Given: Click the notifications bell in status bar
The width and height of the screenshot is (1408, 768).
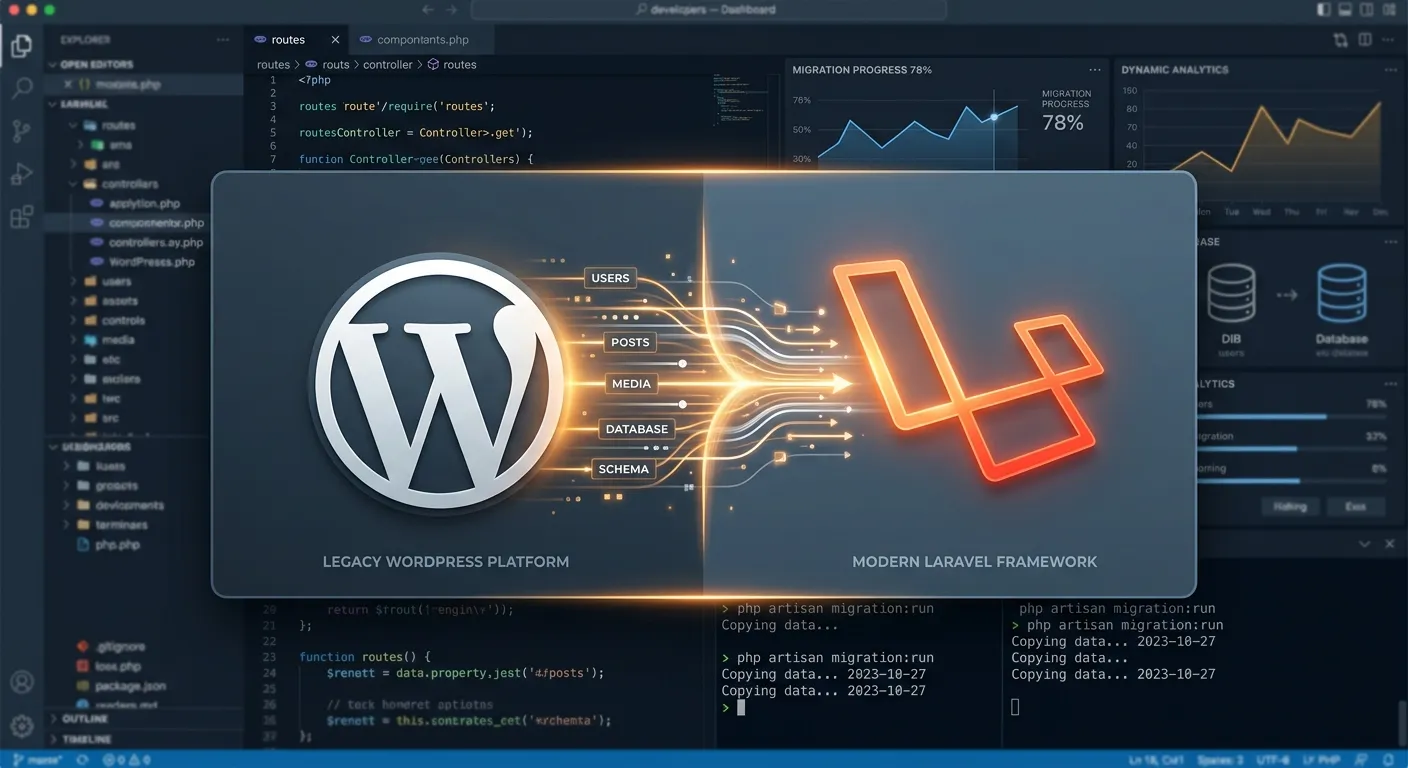Looking at the screenshot, I should coord(1389,759).
